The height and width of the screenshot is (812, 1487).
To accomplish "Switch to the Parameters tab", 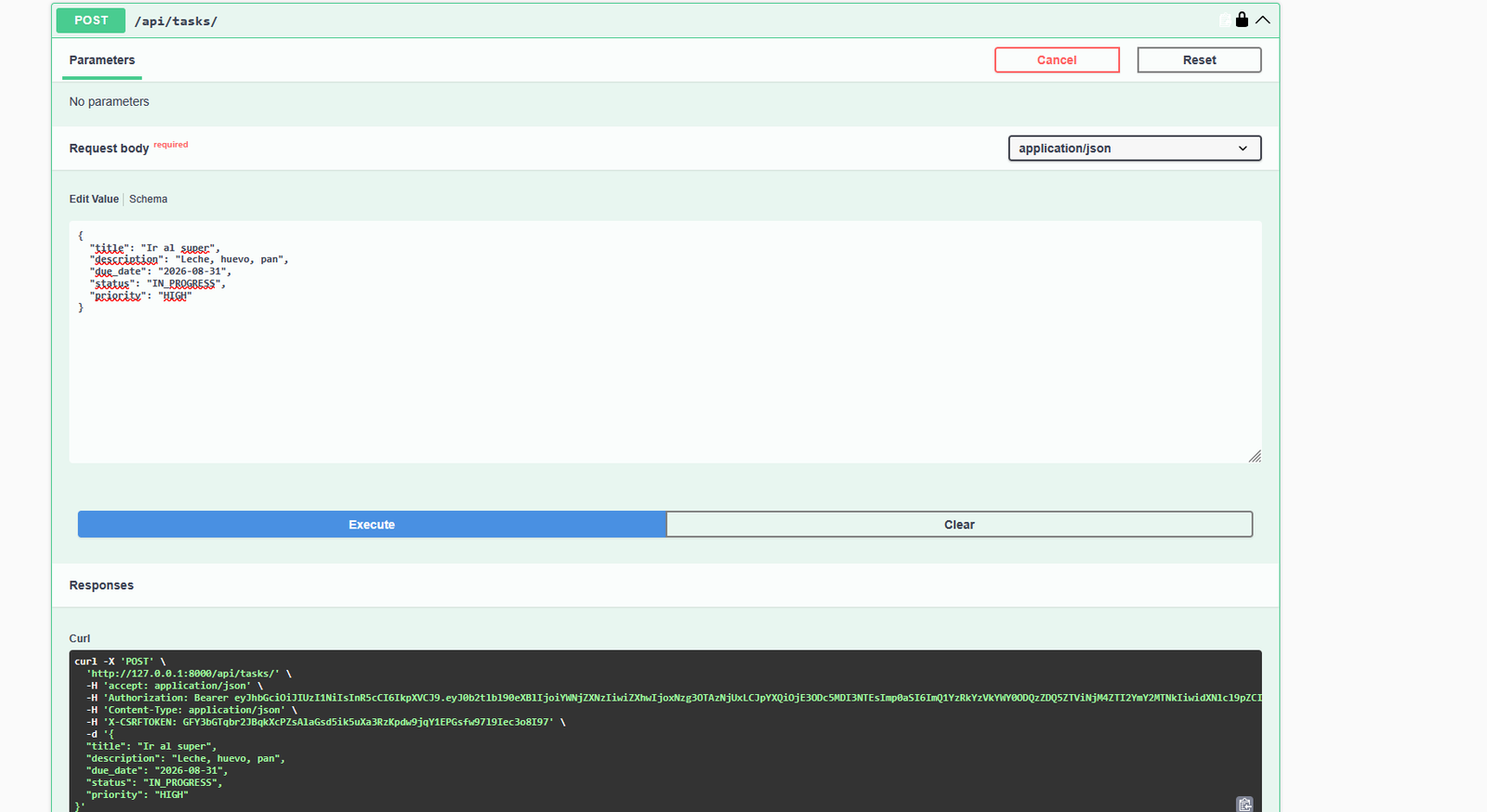I will pos(102,60).
